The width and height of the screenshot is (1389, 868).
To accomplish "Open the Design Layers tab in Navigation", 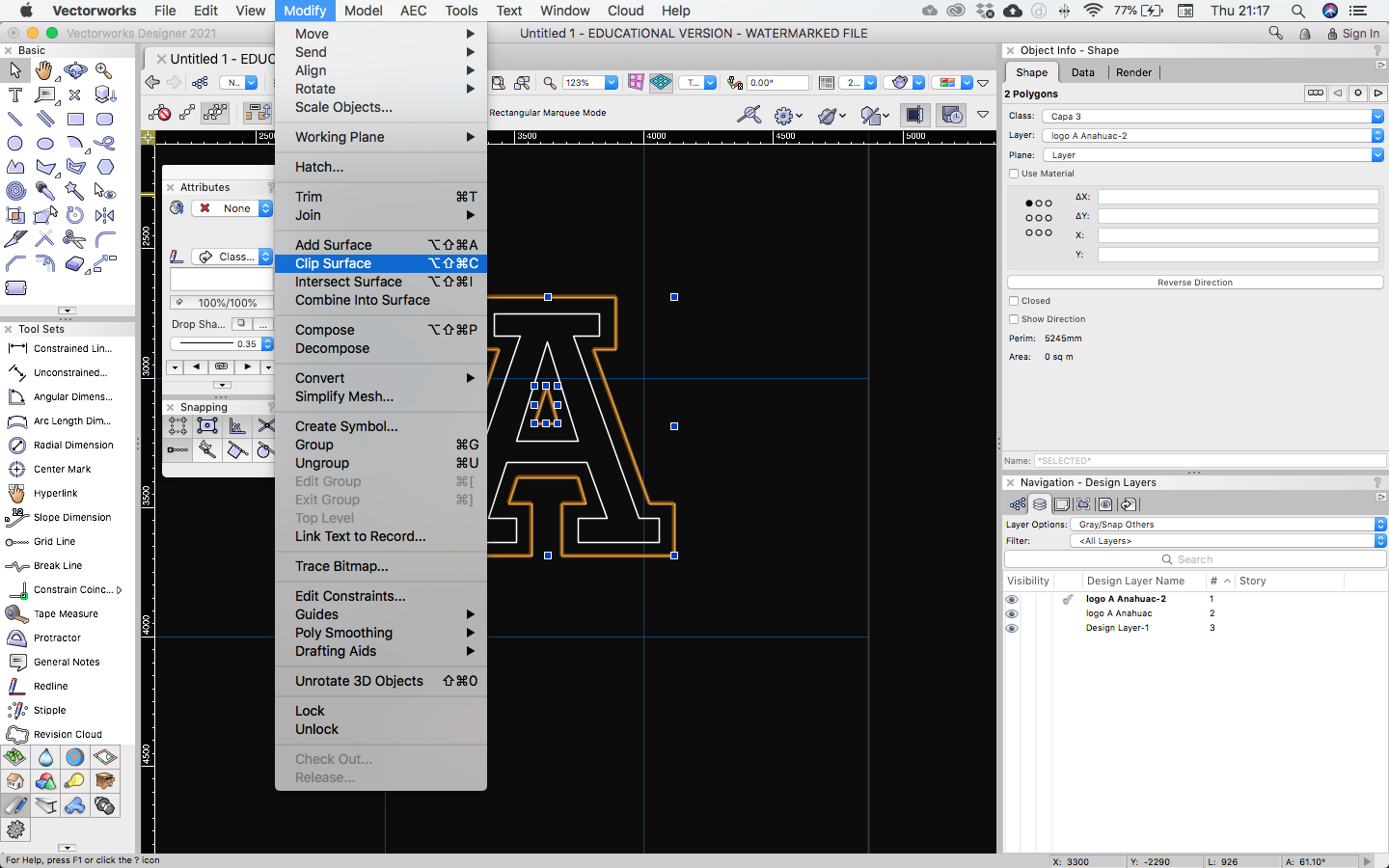I will (x=1039, y=504).
